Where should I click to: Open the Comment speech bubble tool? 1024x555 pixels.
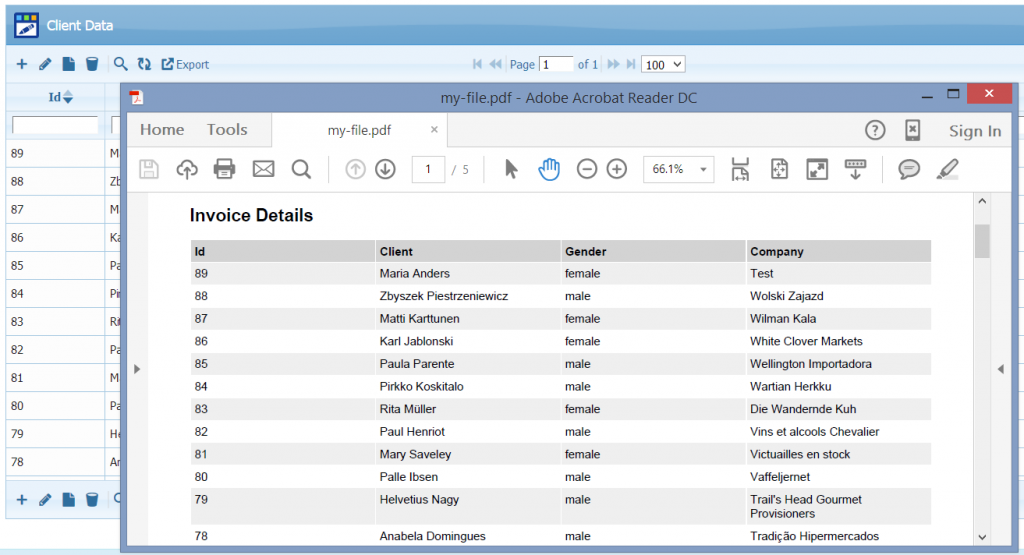pyautogui.click(x=909, y=169)
